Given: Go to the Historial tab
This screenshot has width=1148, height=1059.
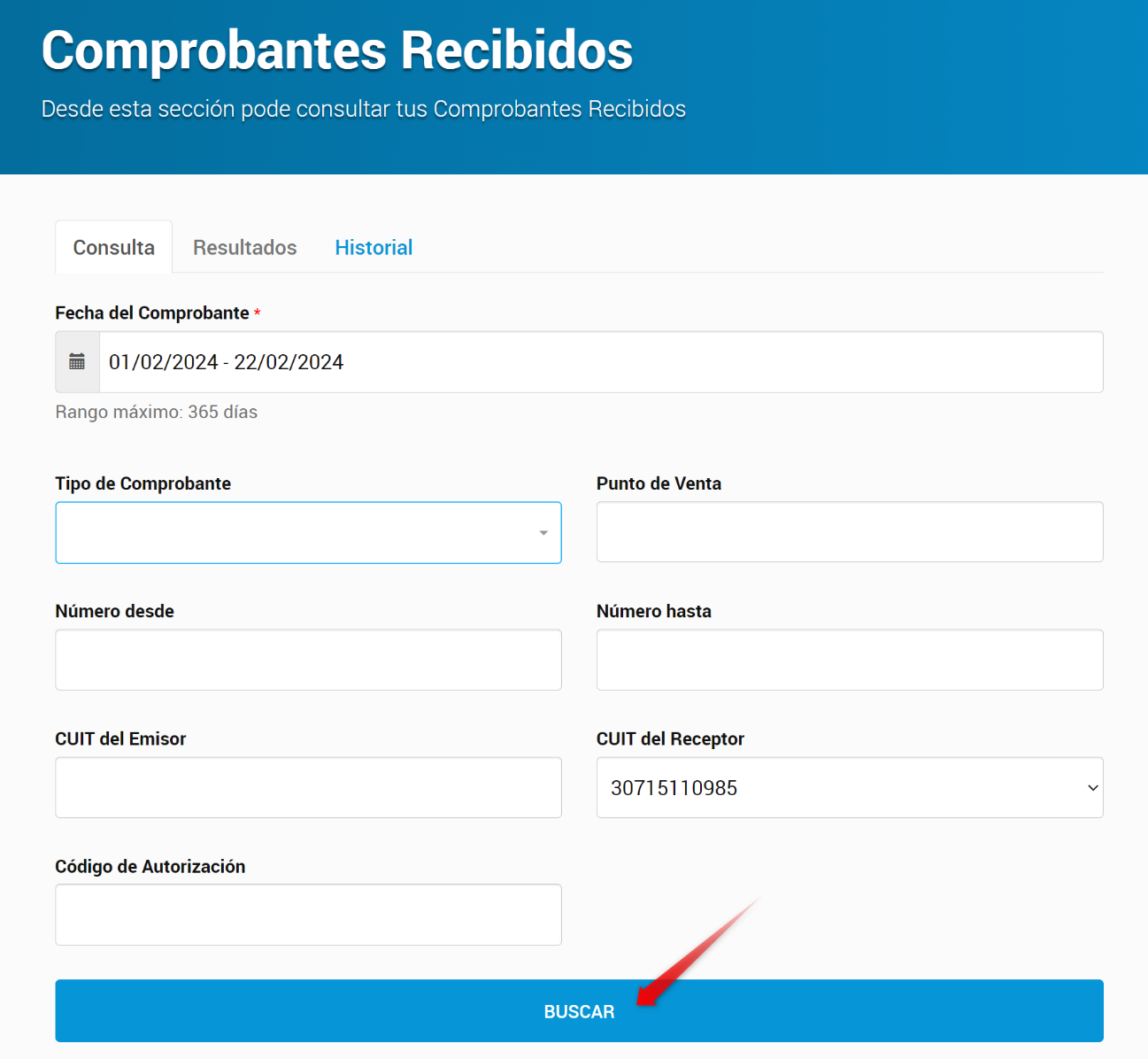Looking at the screenshot, I should point(374,248).
